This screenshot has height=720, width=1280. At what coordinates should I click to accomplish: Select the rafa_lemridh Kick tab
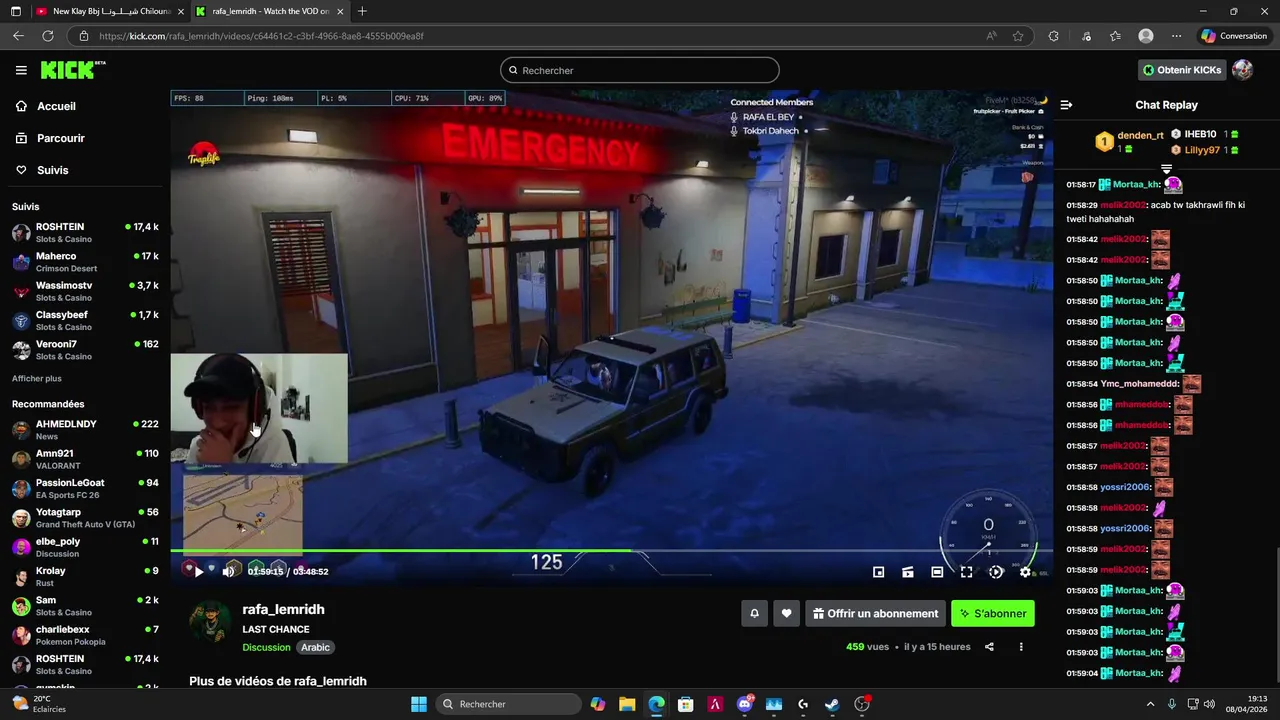(268, 11)
